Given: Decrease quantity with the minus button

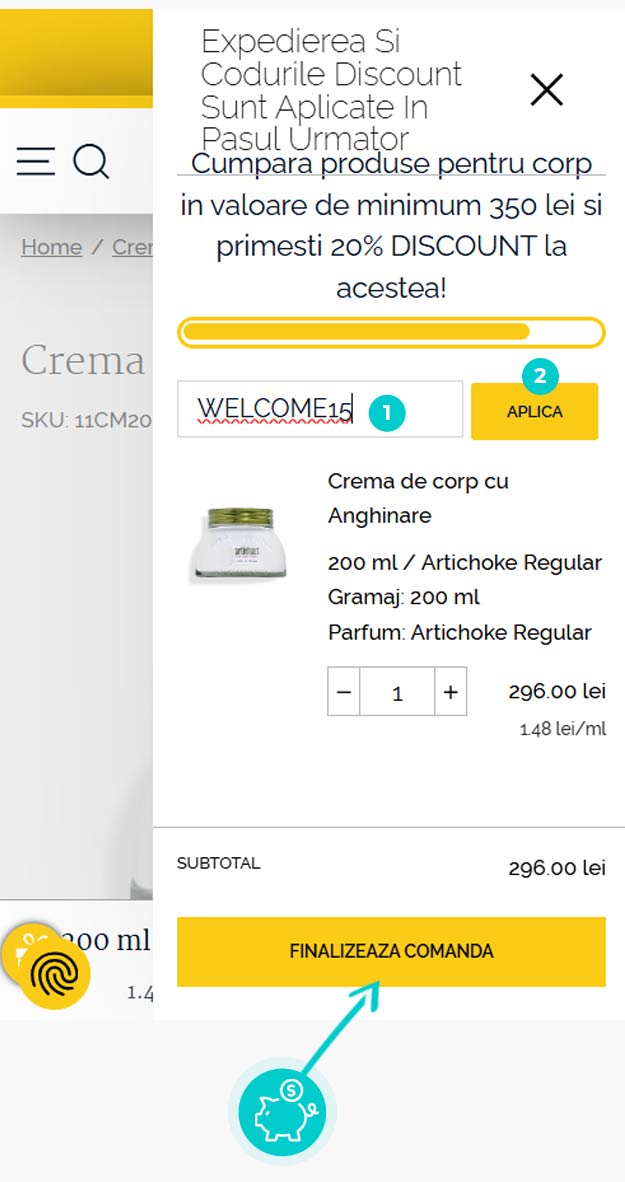Looking at the screenshot, I should (344, 692).
